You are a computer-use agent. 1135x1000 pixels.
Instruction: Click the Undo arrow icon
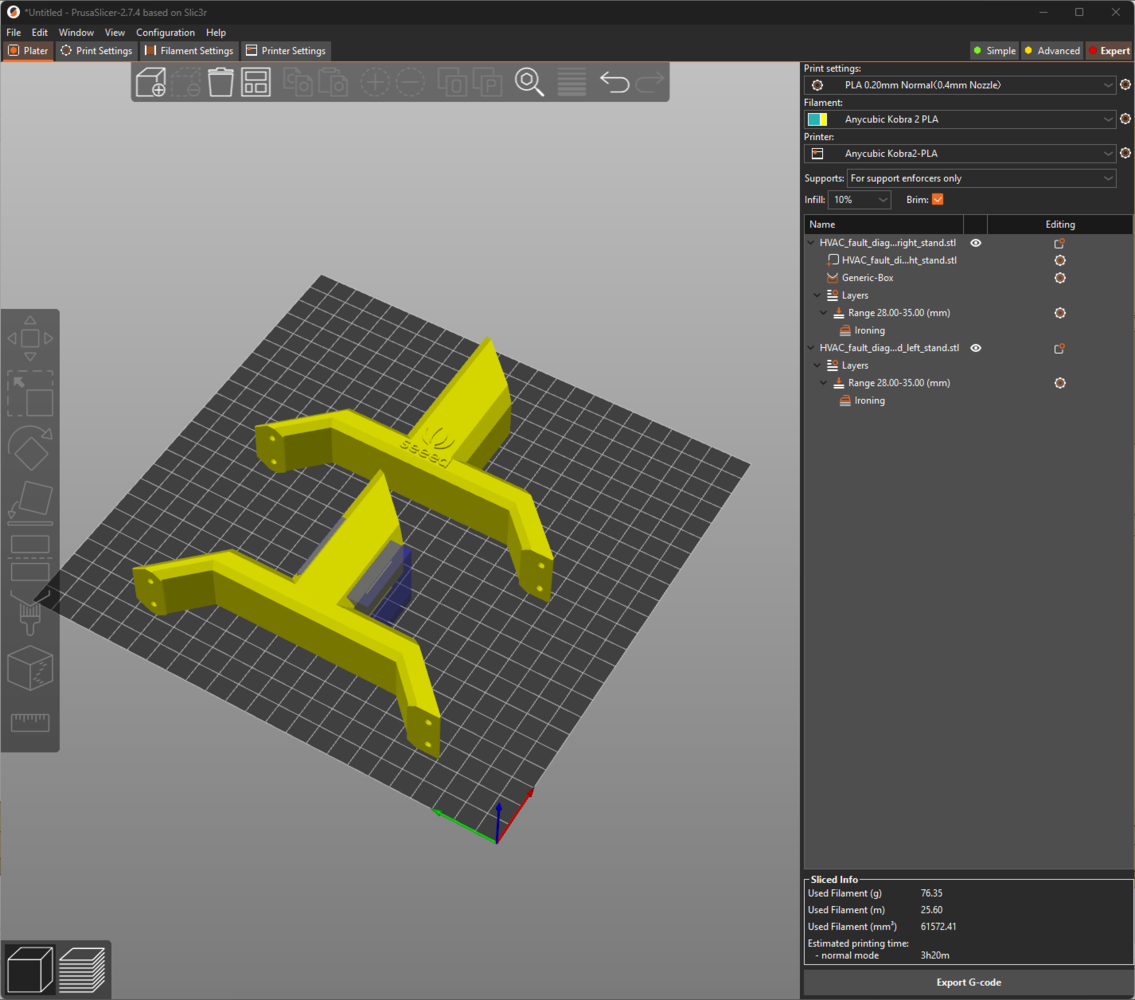coord(614,82)
